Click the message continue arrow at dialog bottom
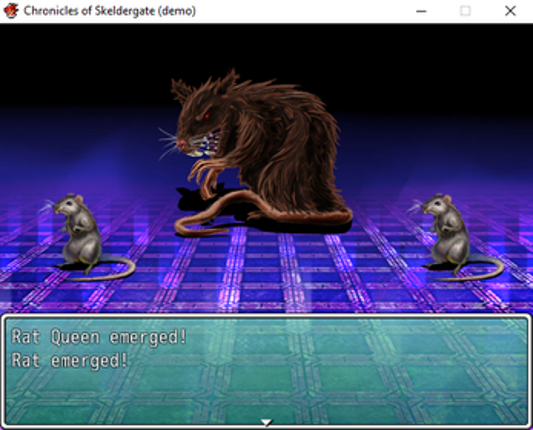The width and height of the screenshot is (533, 430). click(x=266, y=422)
